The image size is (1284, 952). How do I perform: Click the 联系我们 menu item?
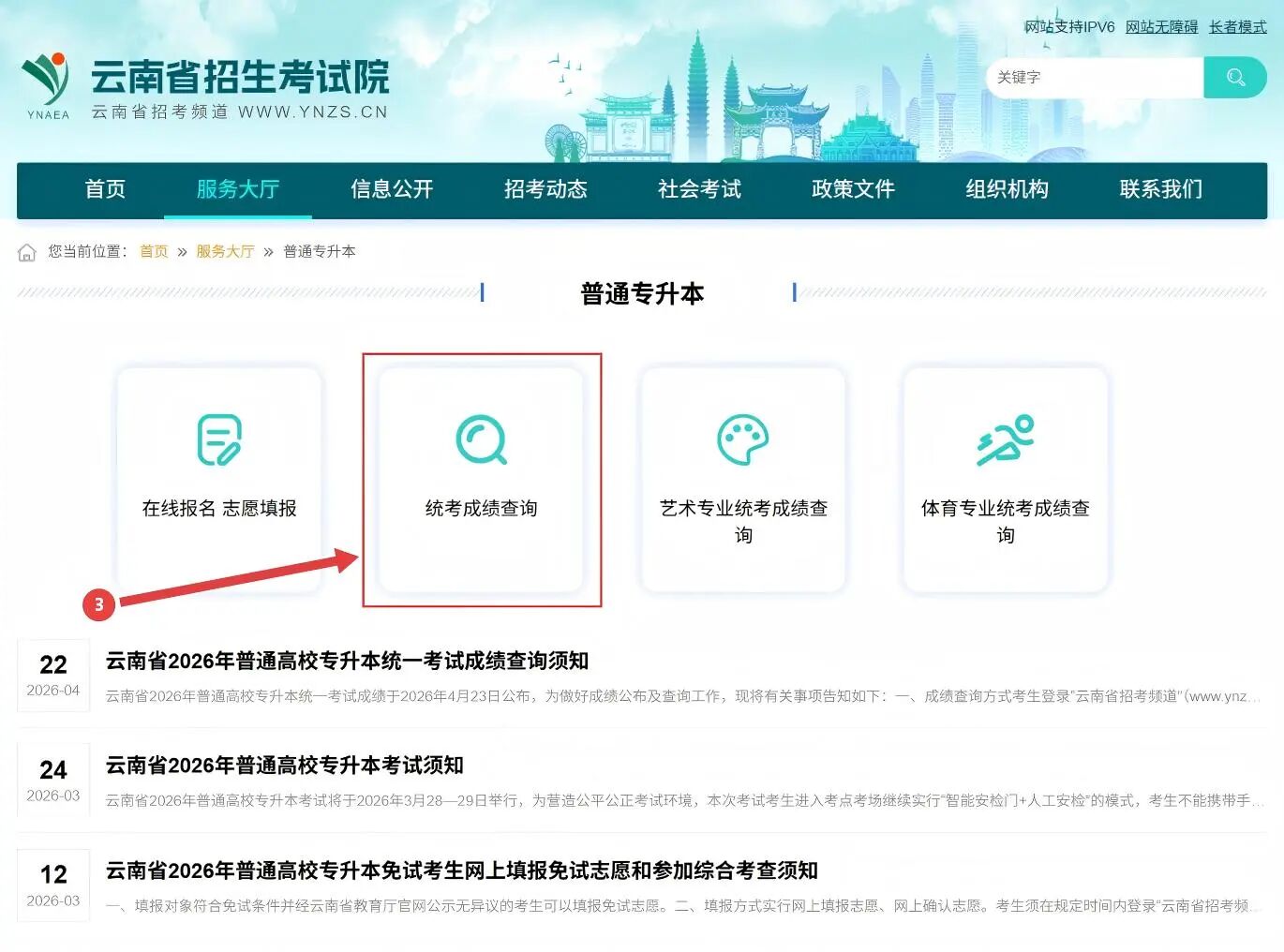[1160, 189]
